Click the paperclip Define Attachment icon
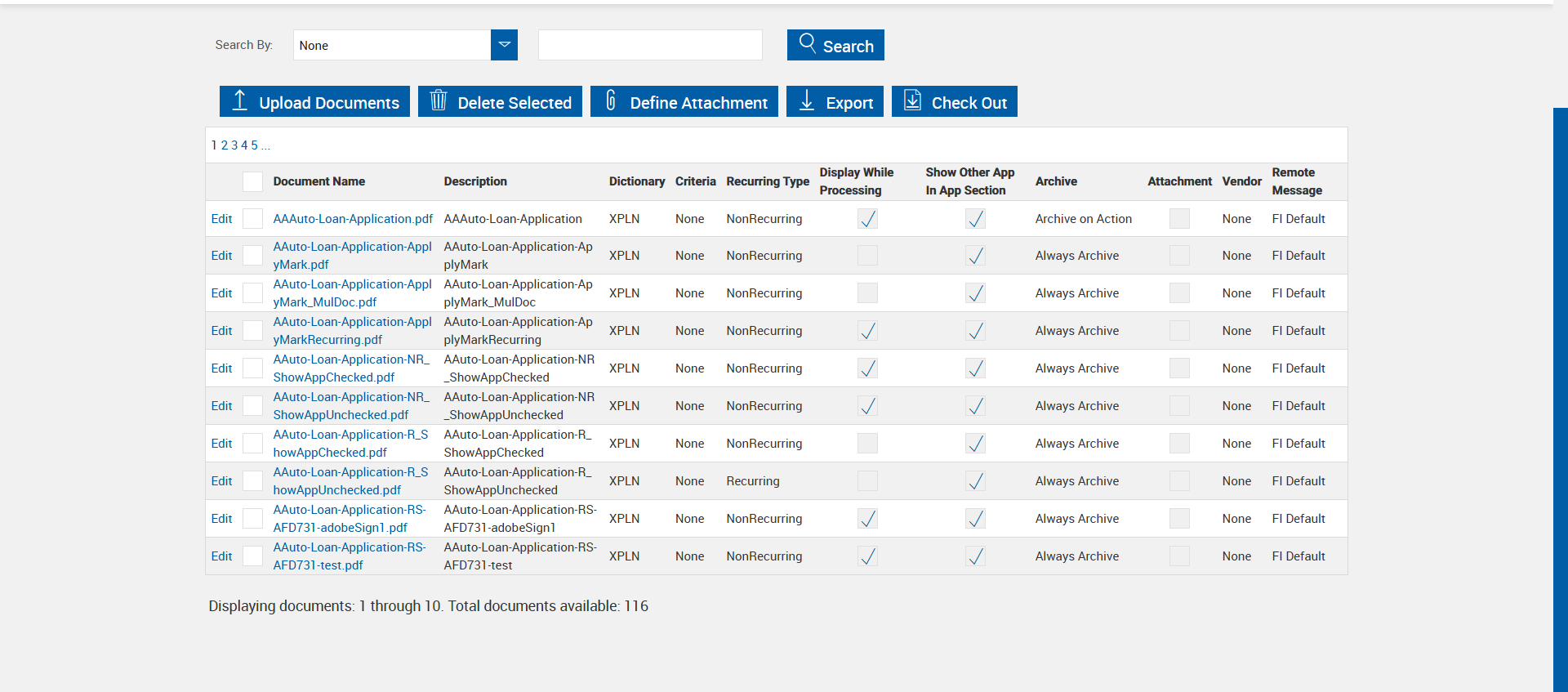 611,100
